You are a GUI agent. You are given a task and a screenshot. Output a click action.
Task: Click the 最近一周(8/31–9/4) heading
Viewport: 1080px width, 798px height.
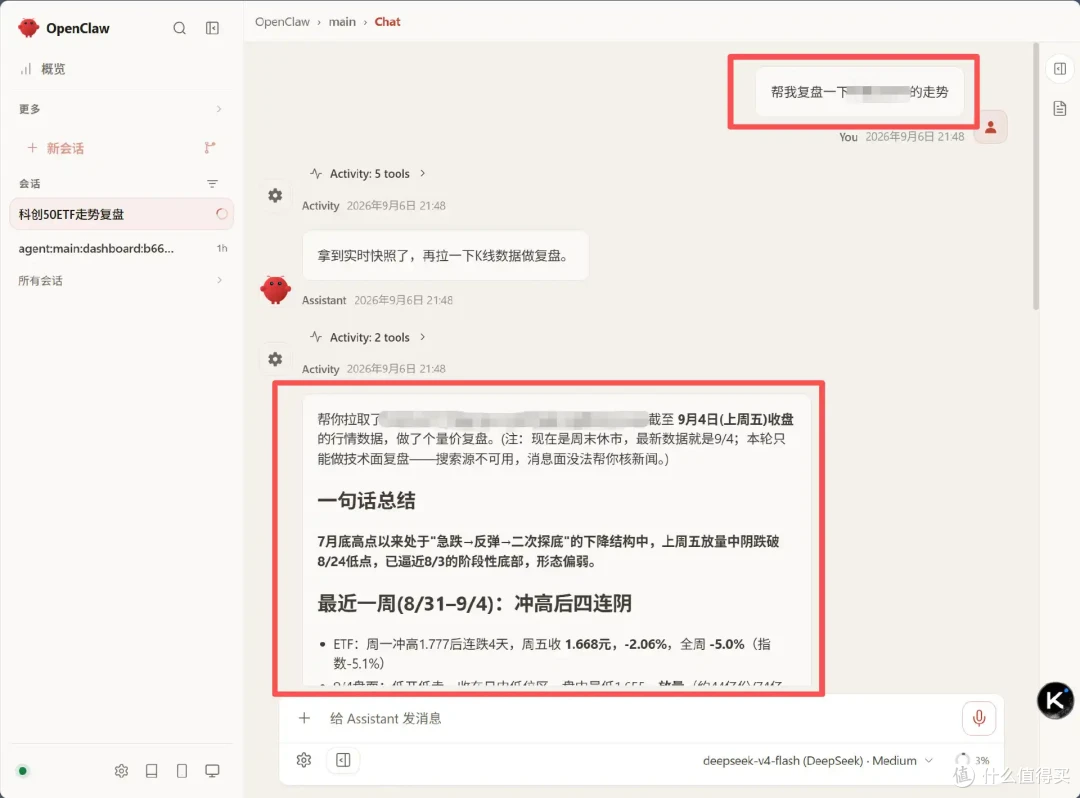click(475, 604)
